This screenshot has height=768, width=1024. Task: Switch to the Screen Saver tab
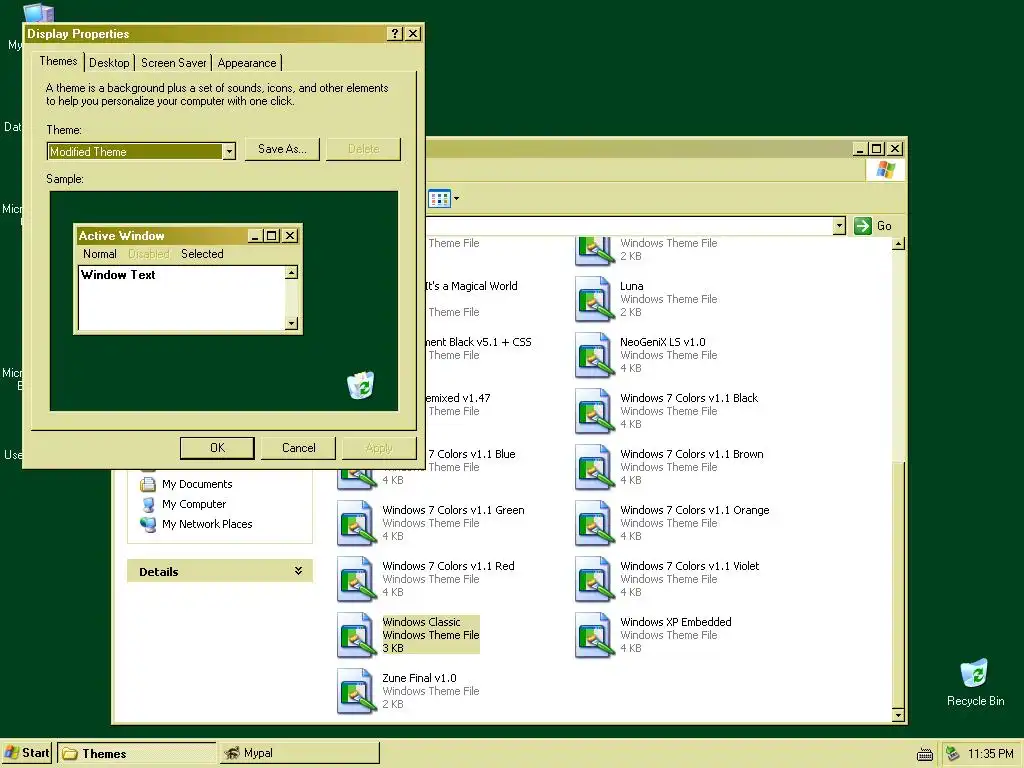tap(174, 63)
